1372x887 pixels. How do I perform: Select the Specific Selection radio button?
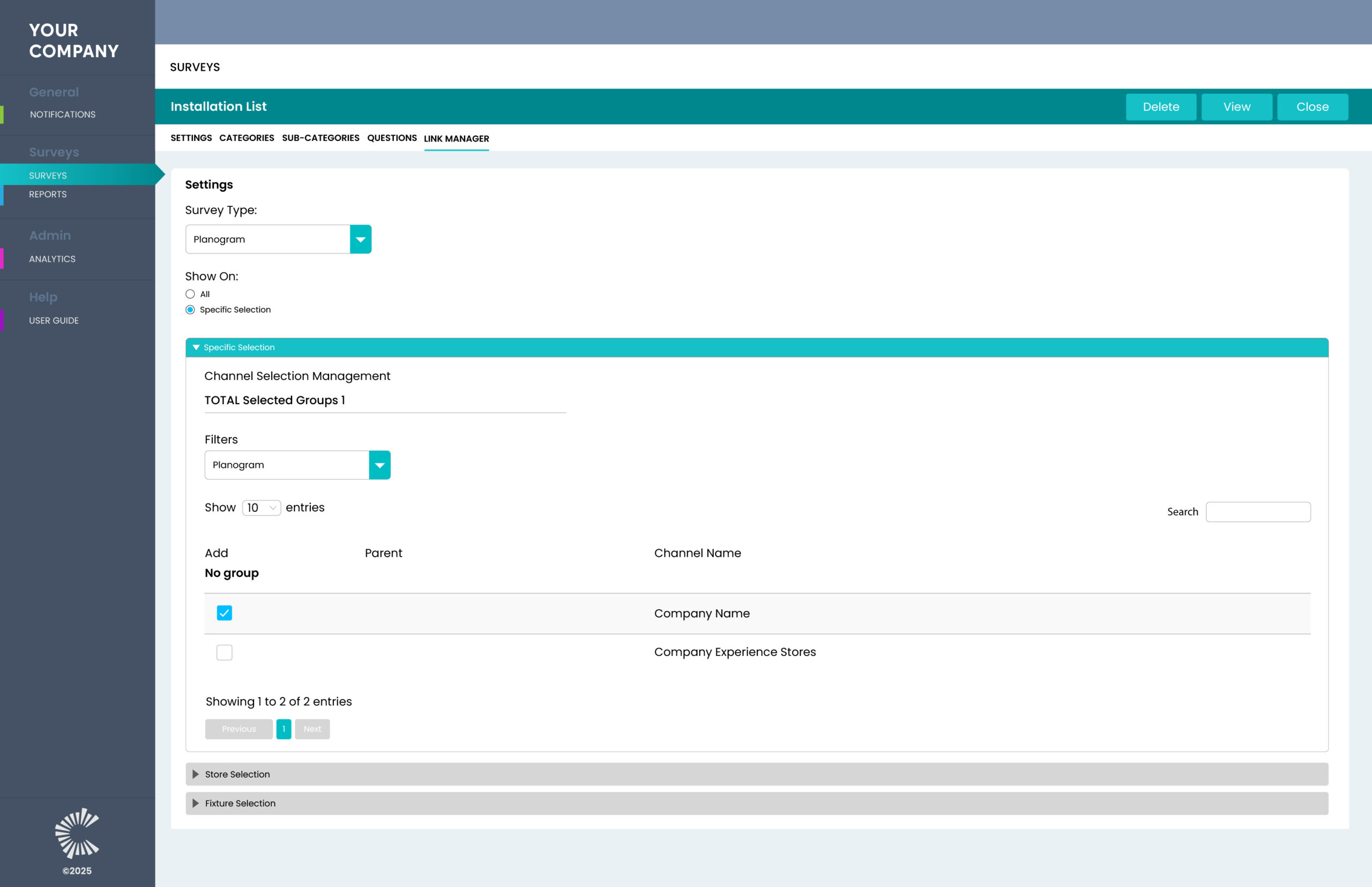(190, 310)
